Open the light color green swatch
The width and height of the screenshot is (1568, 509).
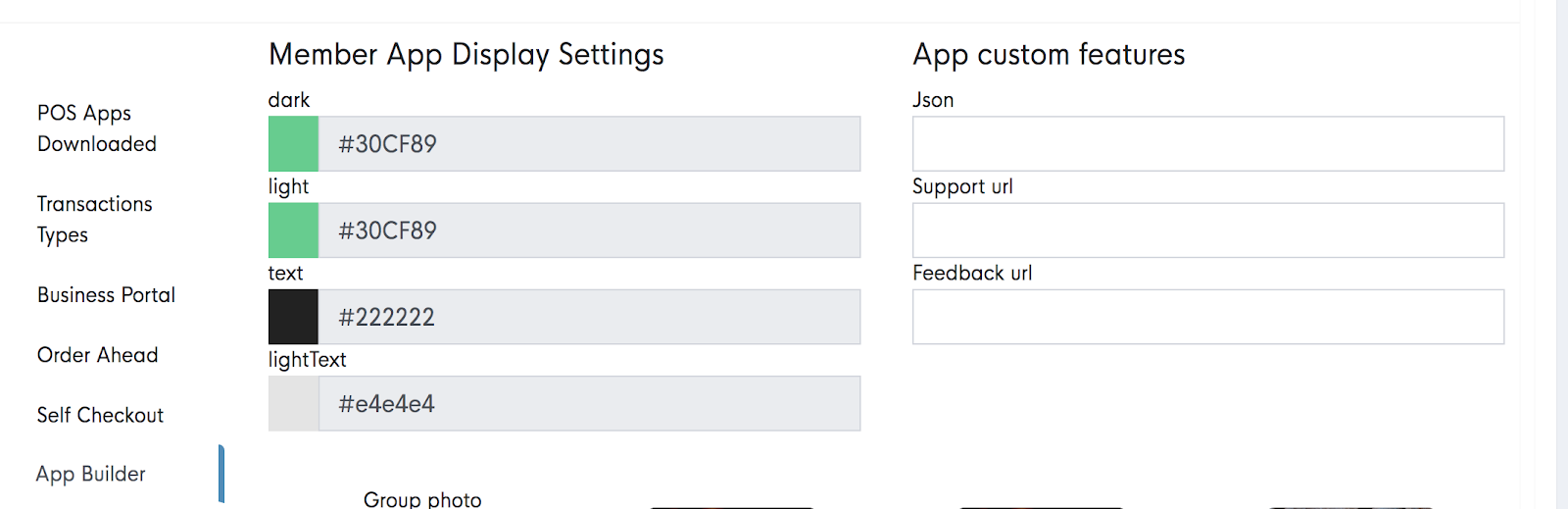pos(293,230)
